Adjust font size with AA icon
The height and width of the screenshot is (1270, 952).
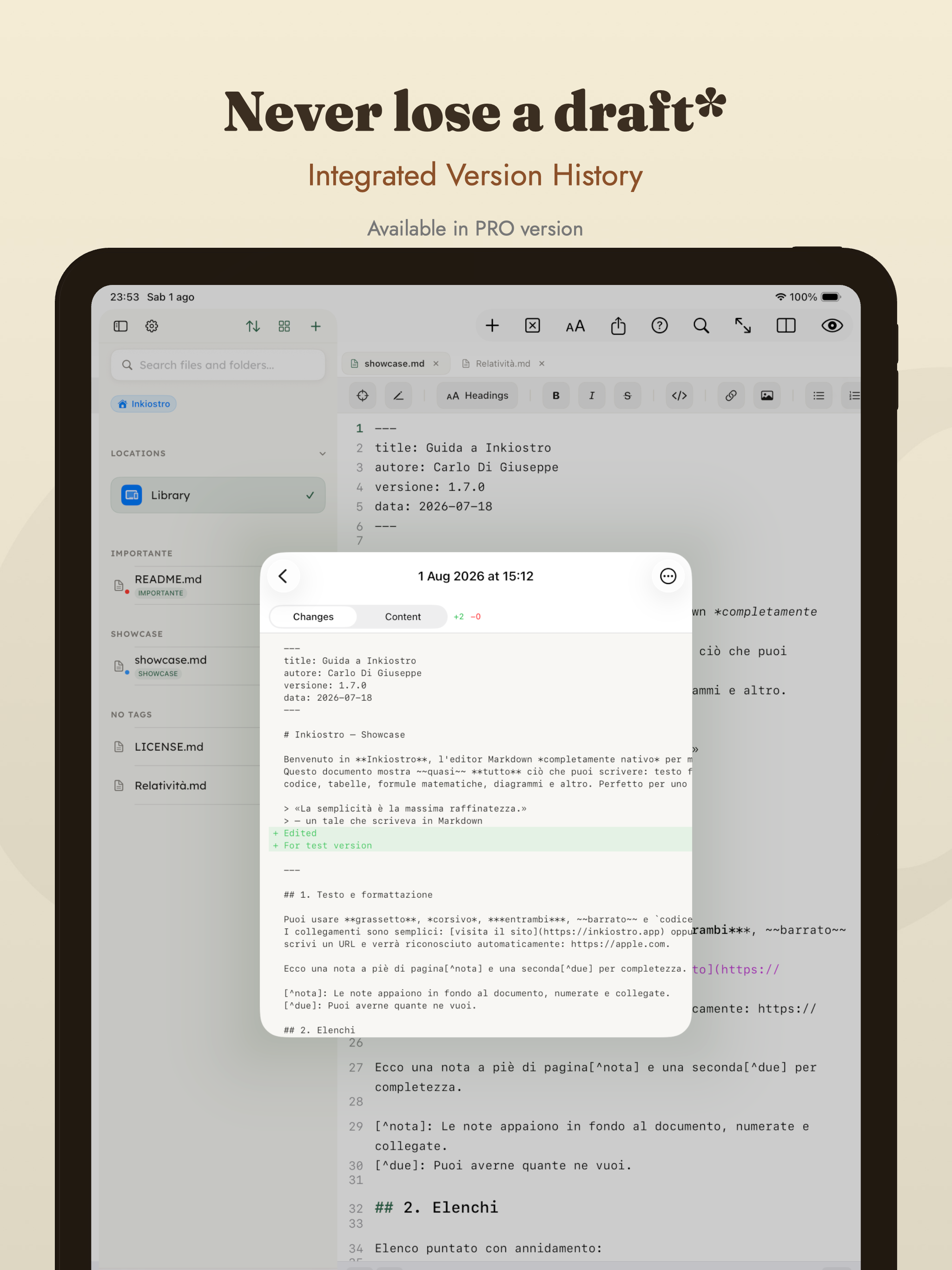(575, 326)
